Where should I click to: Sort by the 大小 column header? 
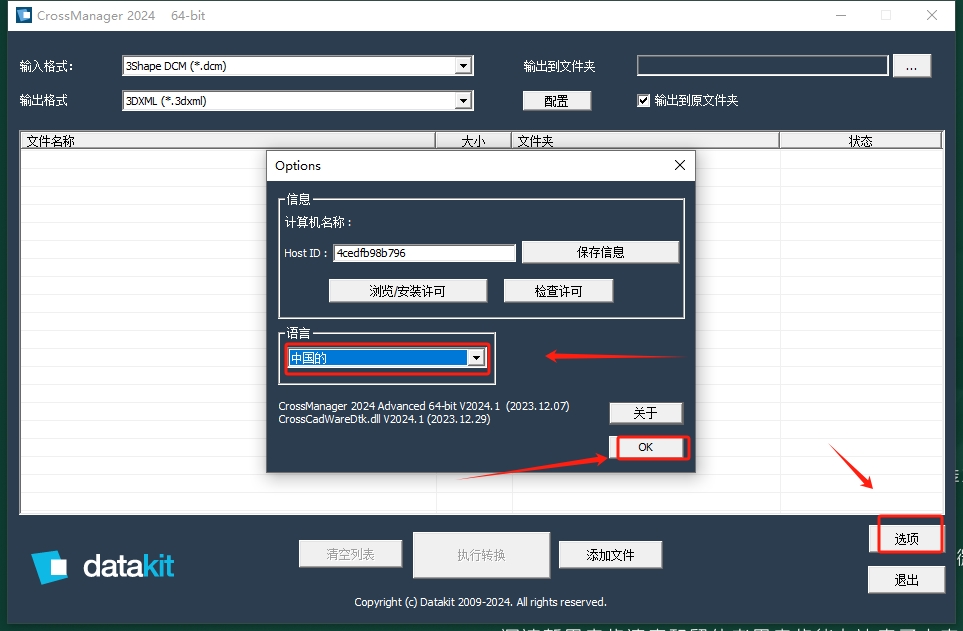[x=473, y=141]
